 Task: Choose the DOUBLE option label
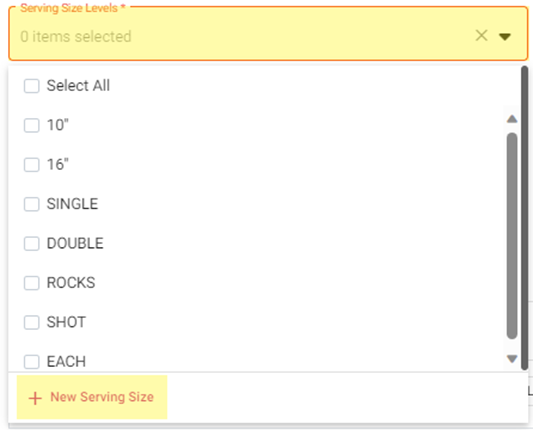[x=75, y=243]
